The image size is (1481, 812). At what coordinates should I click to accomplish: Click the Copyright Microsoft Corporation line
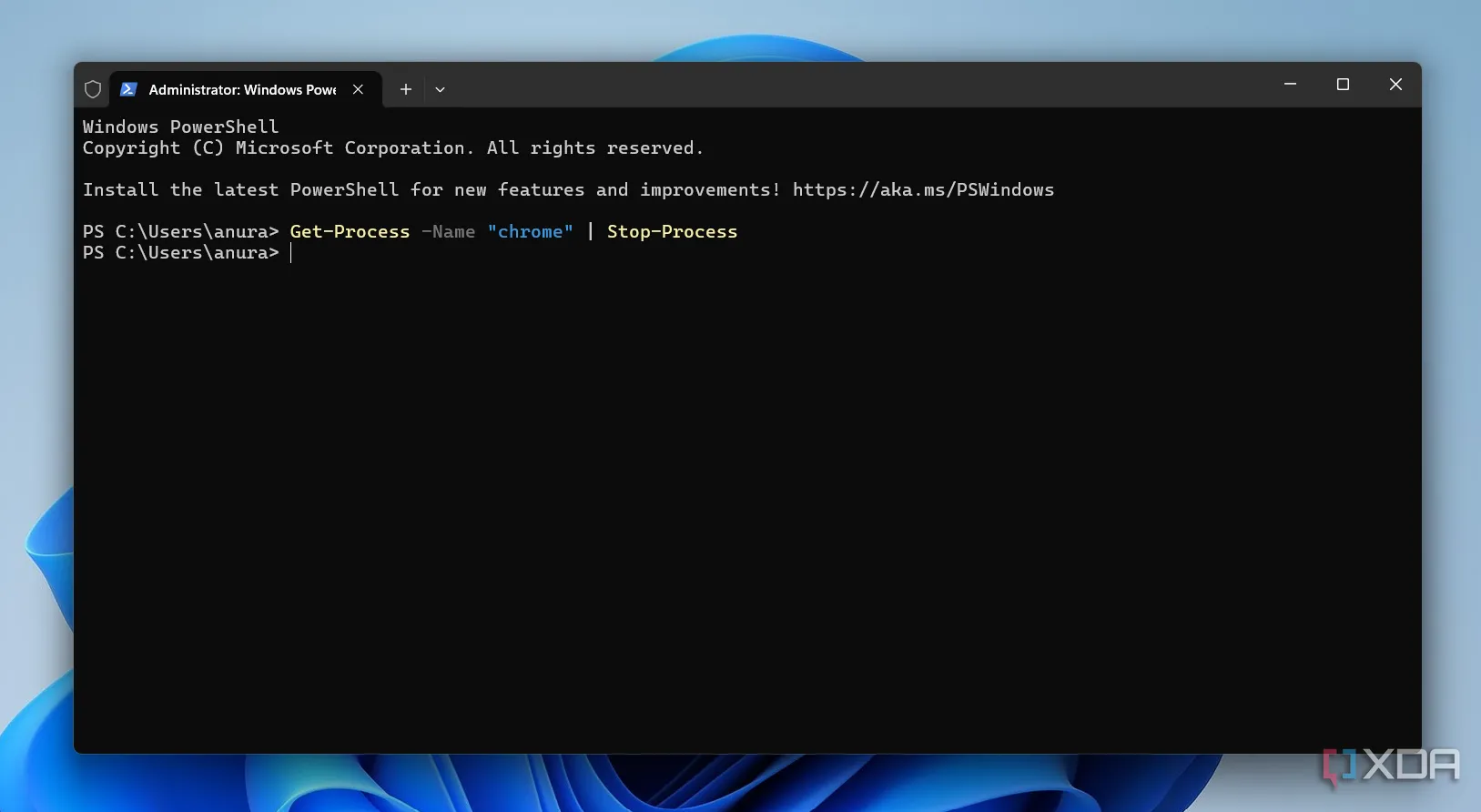(392, 147)
